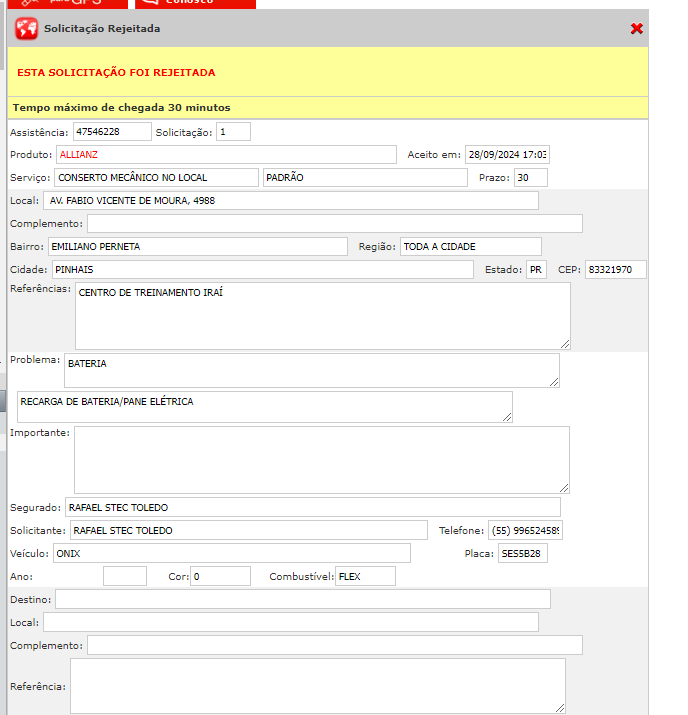
Task: Click the Telefone field
Action: point(525,531)
